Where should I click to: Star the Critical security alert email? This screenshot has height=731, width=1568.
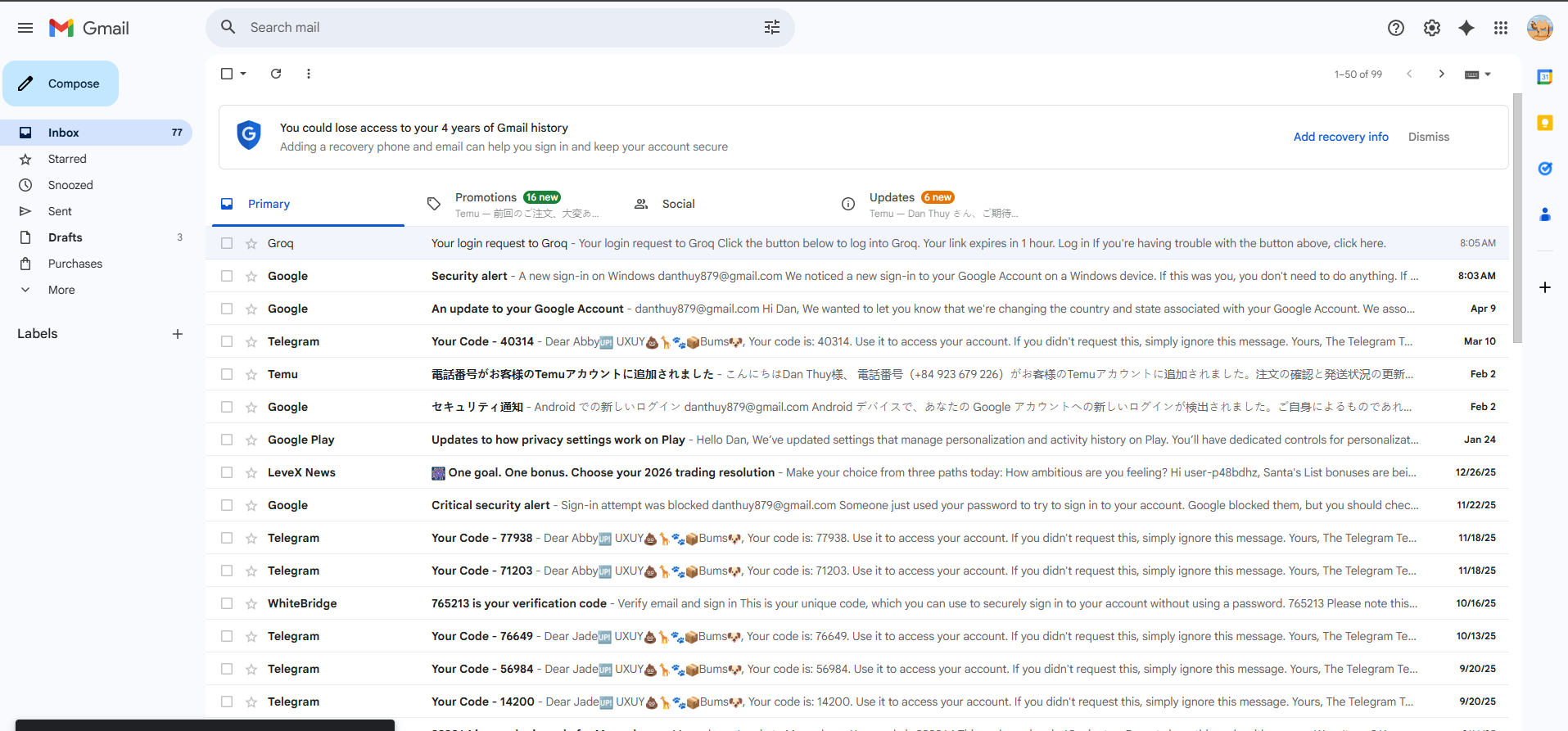click(x=251, y=505)
